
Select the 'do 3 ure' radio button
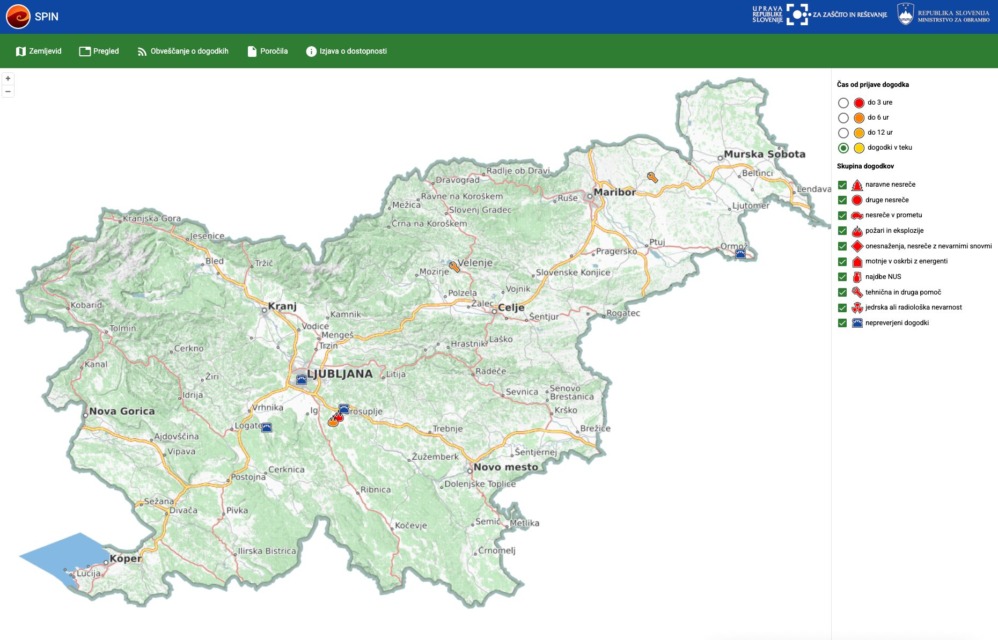(x=843, y=102)
